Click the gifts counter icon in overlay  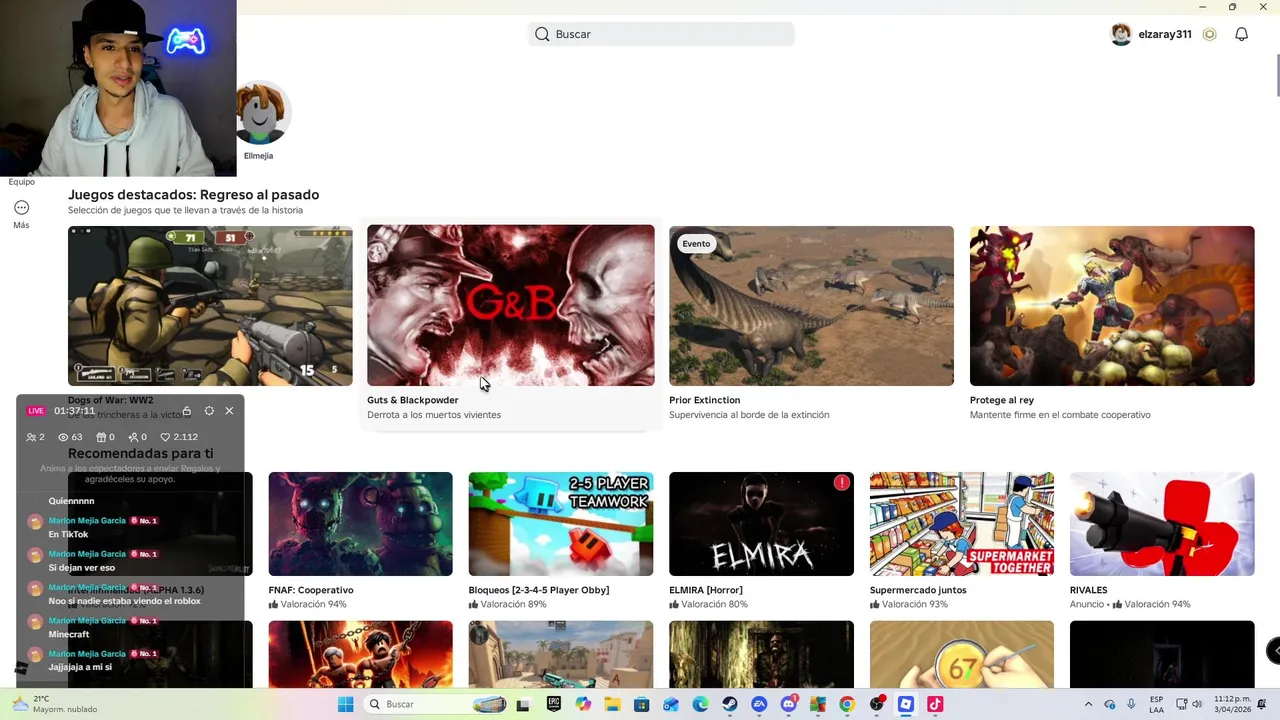coord(100,437)
